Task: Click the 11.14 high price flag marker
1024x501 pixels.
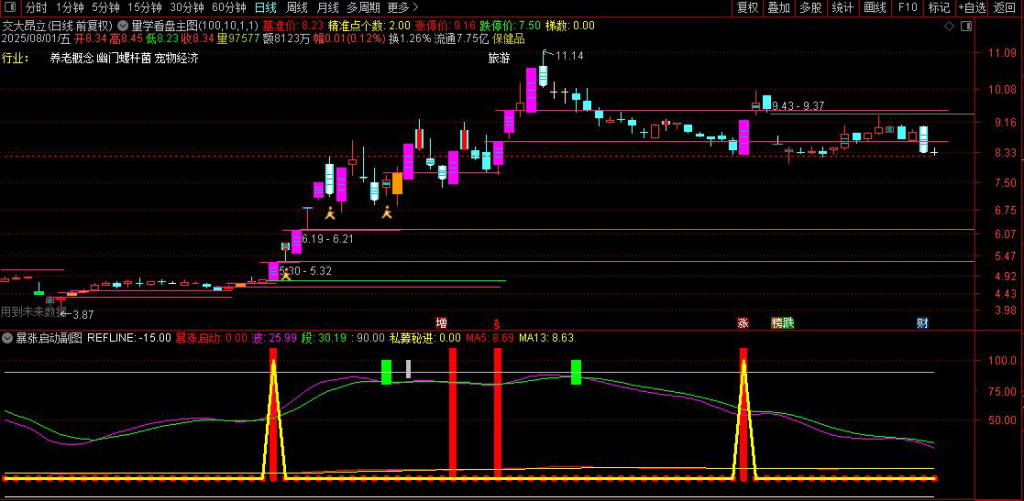Action: tap(567, 55)
